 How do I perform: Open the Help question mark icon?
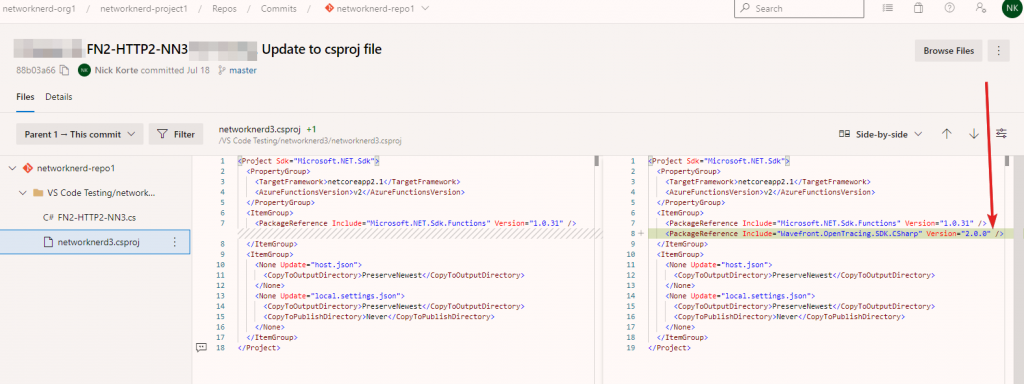950,8
